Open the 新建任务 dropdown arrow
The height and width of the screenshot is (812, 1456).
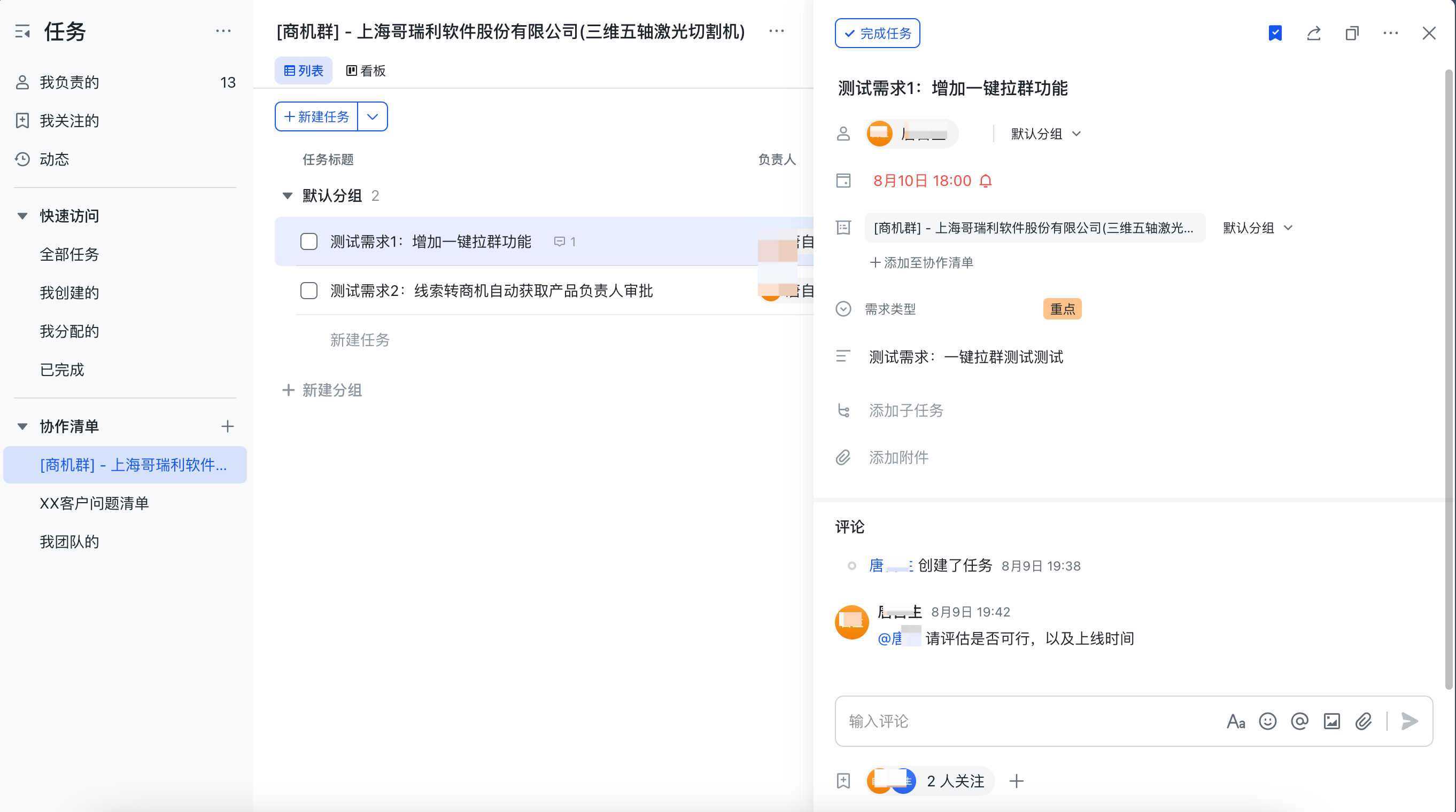tap(373, 117)
